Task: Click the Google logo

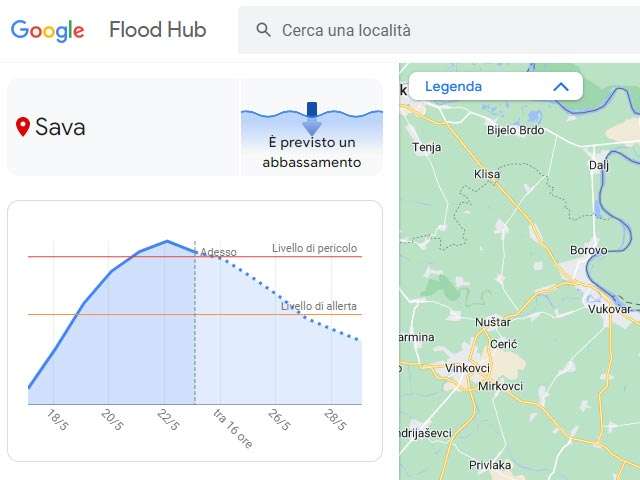Action: (47, 30)
